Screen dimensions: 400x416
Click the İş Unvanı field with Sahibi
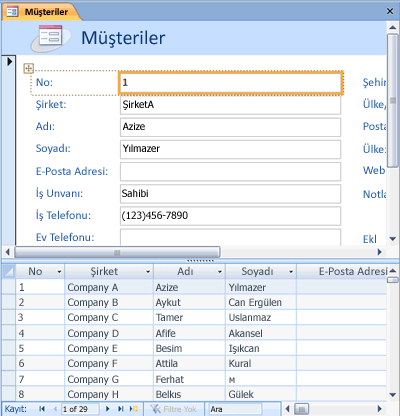tap(230, 193)
